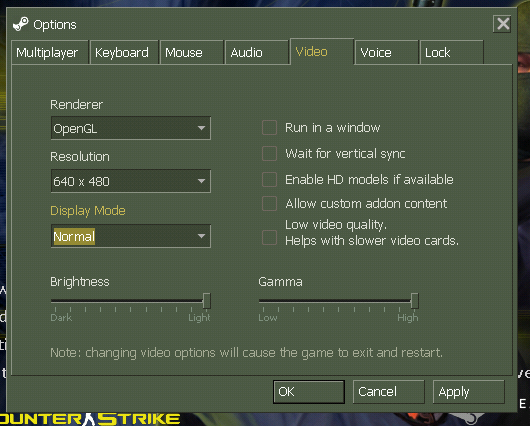Click the Cancel button
This screenshot has height=426, width=530.
pyautogui.click(x=389, y=392)
